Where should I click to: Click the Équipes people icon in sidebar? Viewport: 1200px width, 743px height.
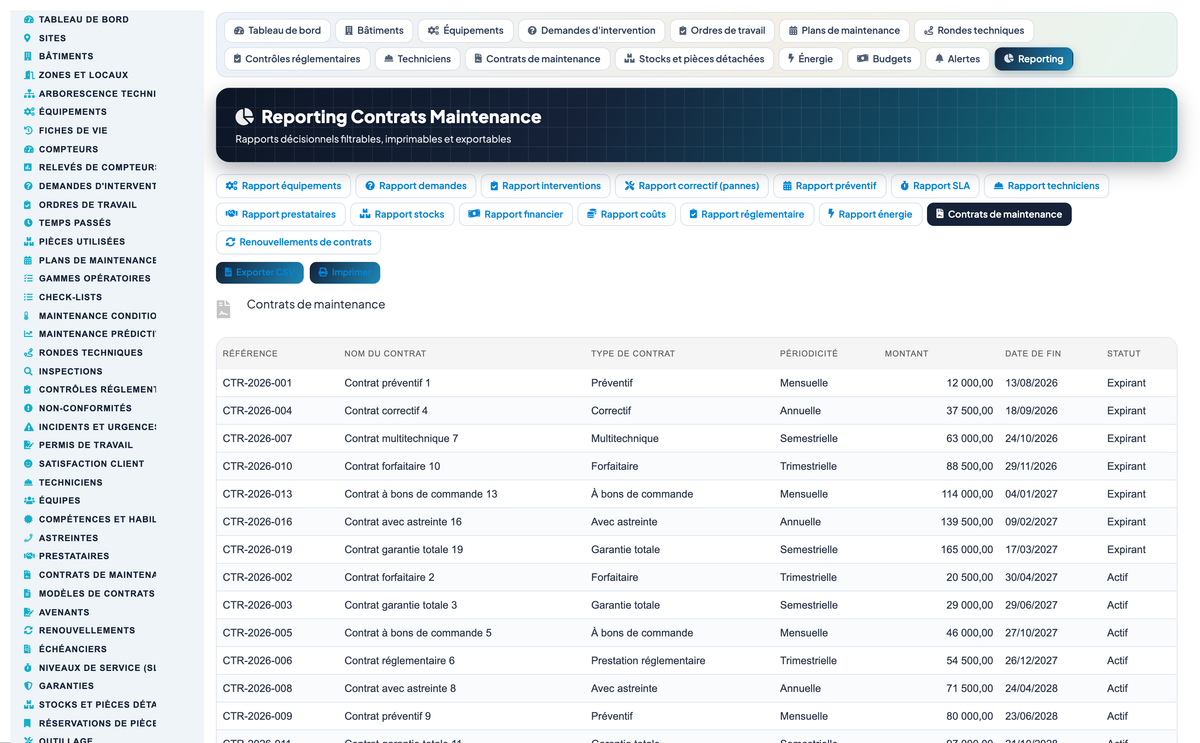[x=28, y=500]
